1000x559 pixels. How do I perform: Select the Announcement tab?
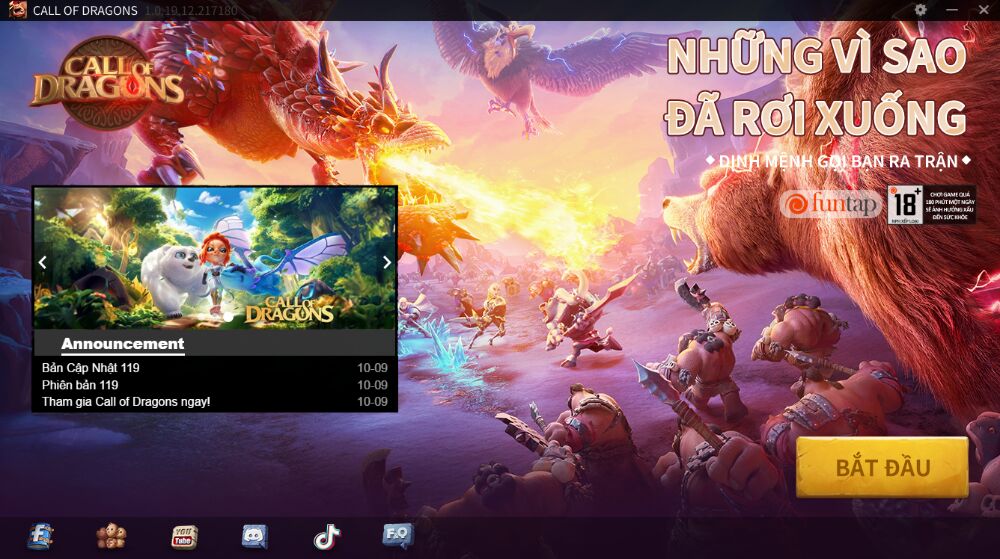tap(122, 344)
